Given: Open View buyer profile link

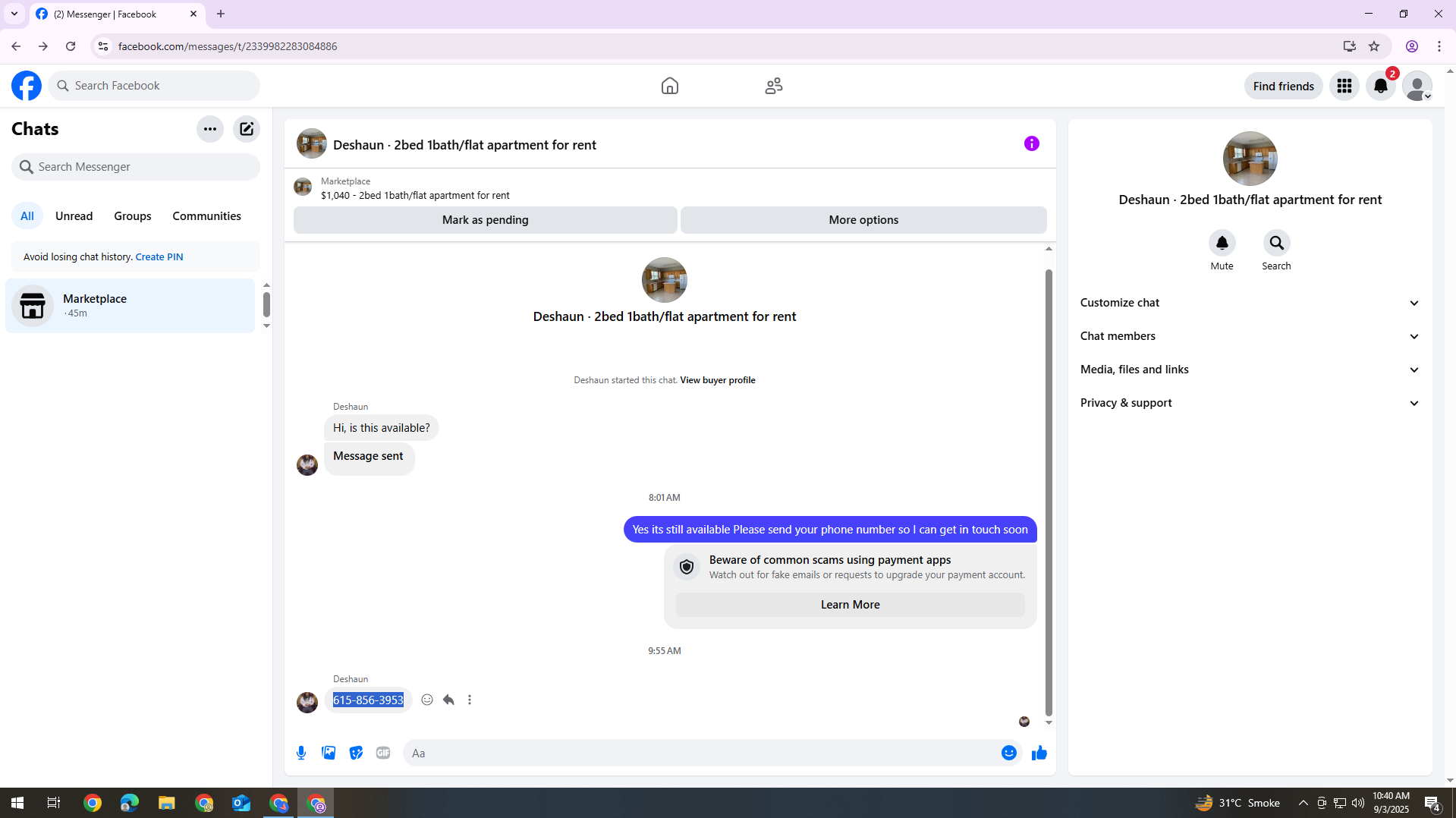Looking at the screenshot, I should [718, 380].
